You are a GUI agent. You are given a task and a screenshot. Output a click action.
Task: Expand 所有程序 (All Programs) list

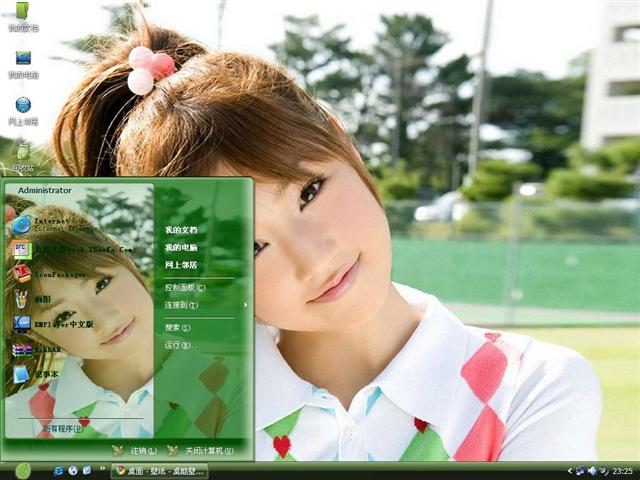64,429
